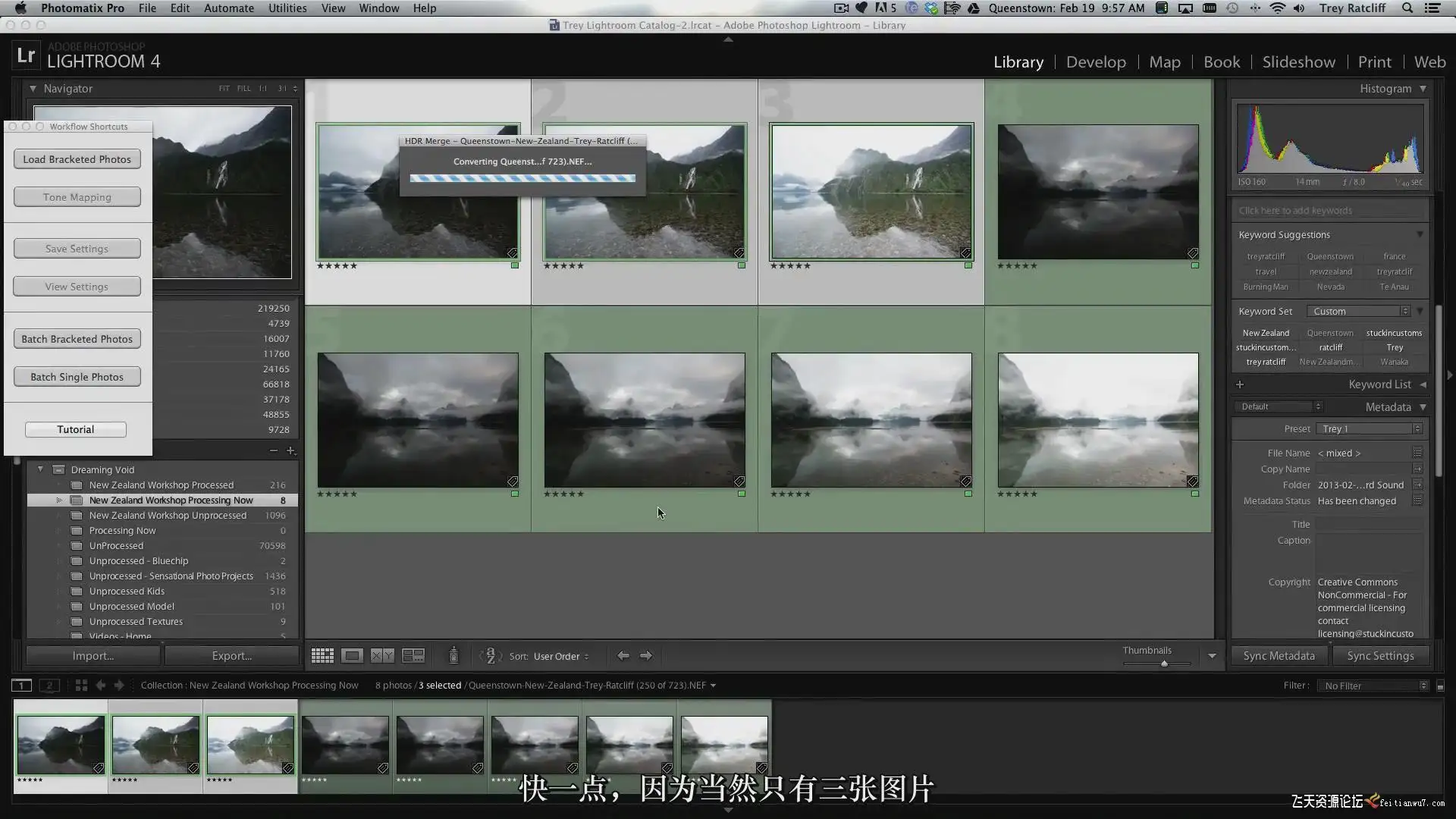Open second window button numbered 2
Image resolution: width=1456 pixels, height=819 pixels.
49,686
